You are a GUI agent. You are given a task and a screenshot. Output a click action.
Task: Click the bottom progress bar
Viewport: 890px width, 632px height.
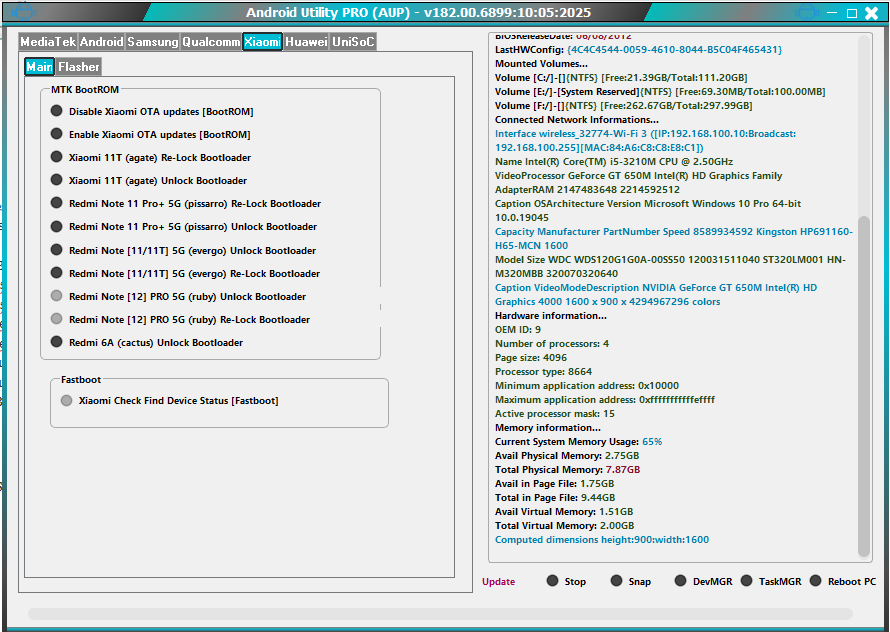pyautogui.click(x=440, y=614)
